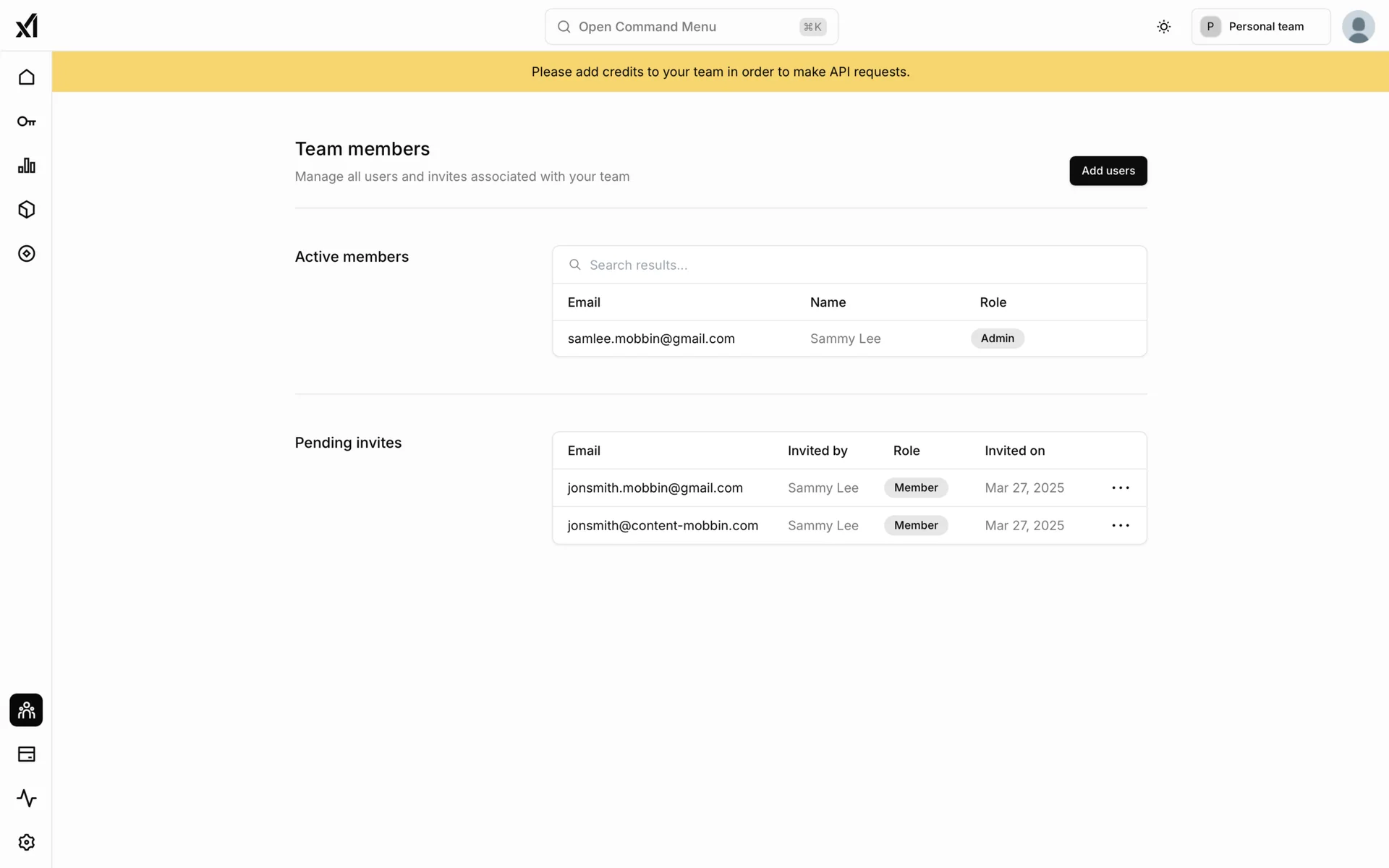Open options menu for jonsmith@content-mobbin.com invite
Viewport: 1389px width, 868px height.
click(1120, 526)
